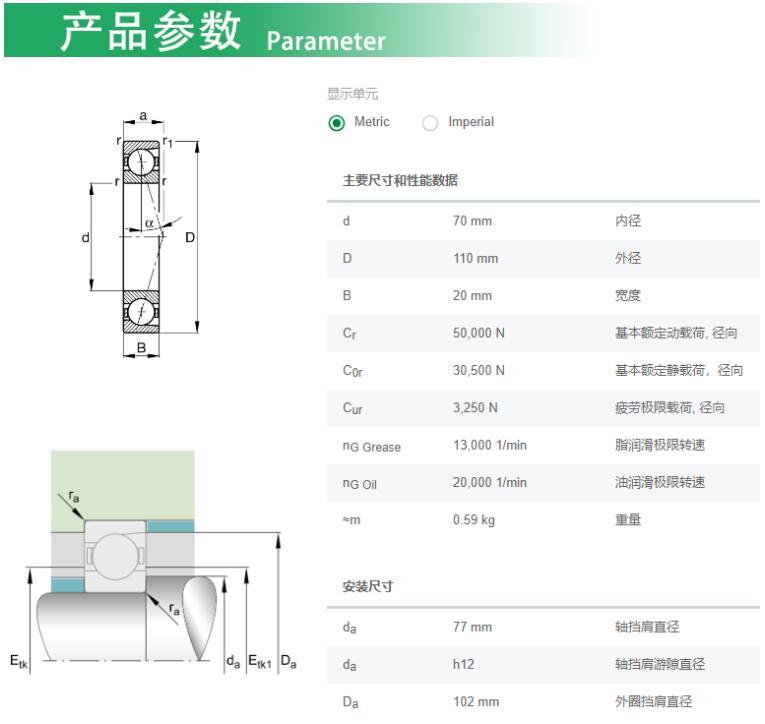This screenshot has width=765, height=724.
Task: Click the 3,250 N fatigue limit value
Action: [x=475, y=408]
